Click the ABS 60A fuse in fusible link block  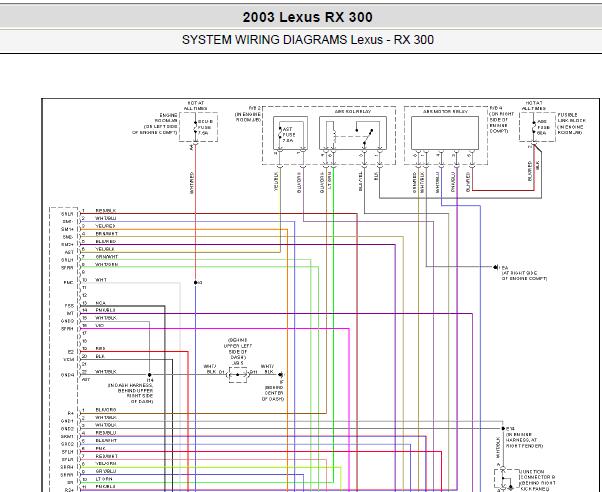click(x=534, y=127)
